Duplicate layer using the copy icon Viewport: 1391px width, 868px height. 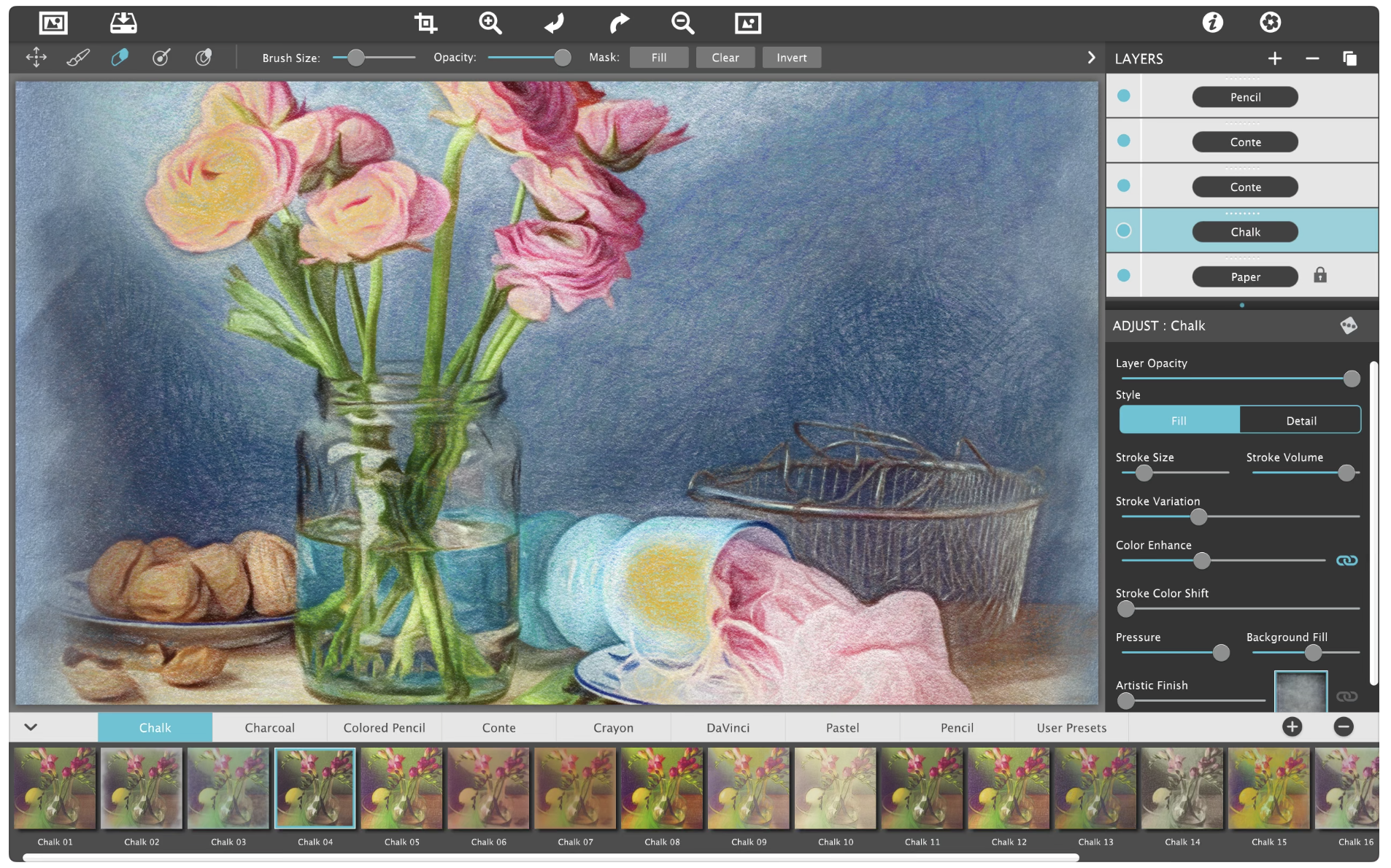click(1349, 58)
